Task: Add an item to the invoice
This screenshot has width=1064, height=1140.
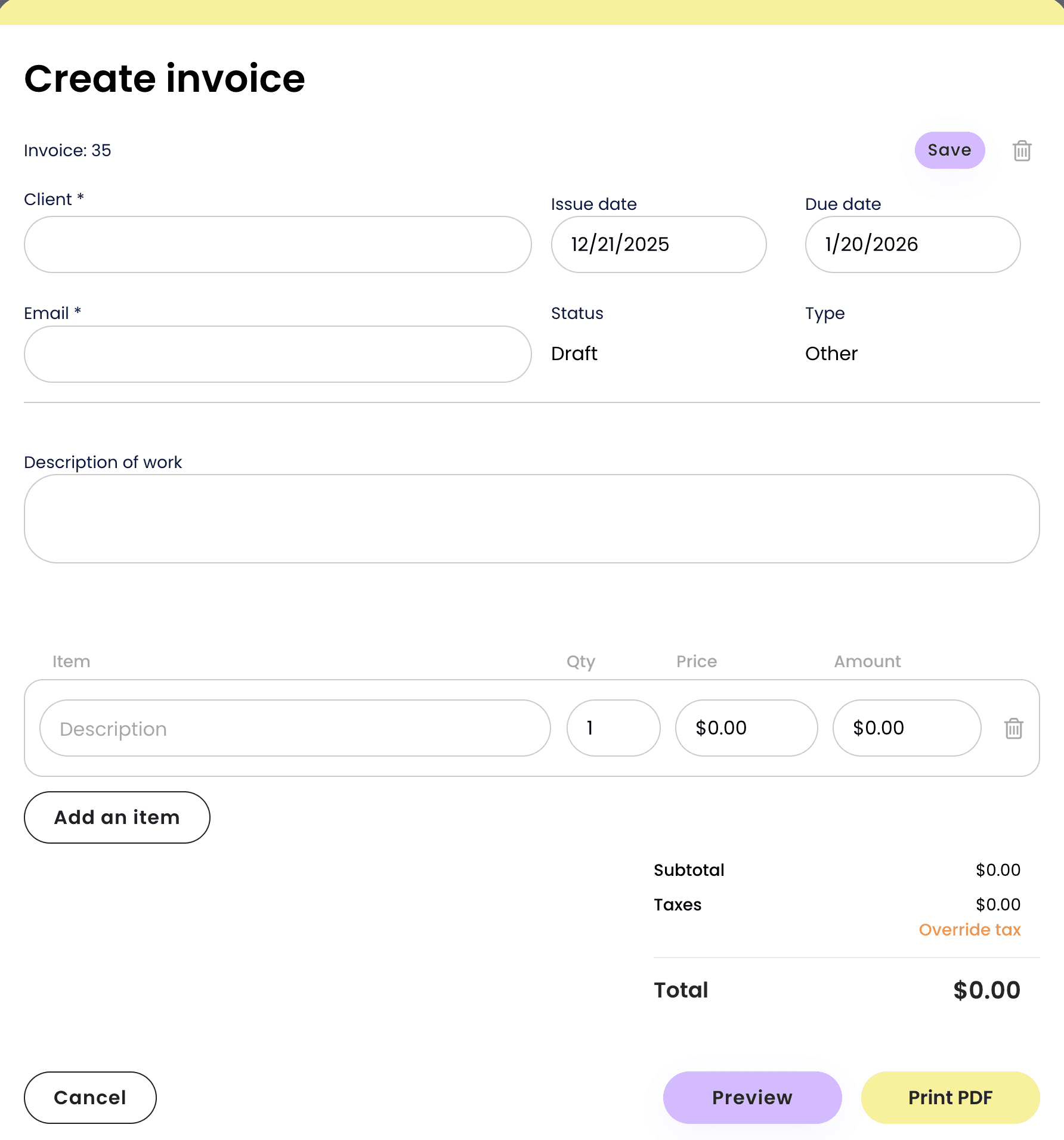Action: click(117, 817)
